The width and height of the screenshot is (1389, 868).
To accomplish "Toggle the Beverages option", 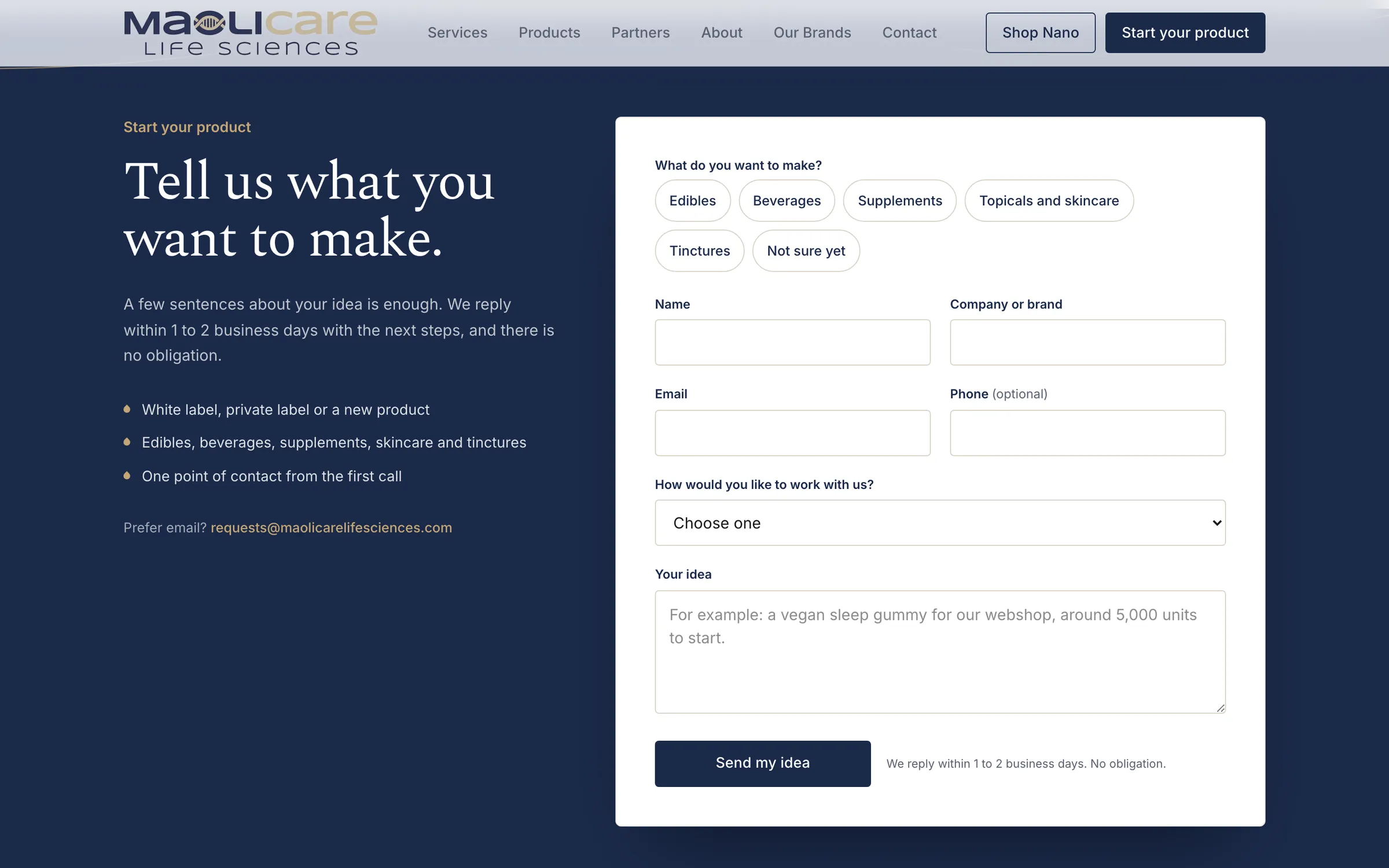I will pos(787,201).
